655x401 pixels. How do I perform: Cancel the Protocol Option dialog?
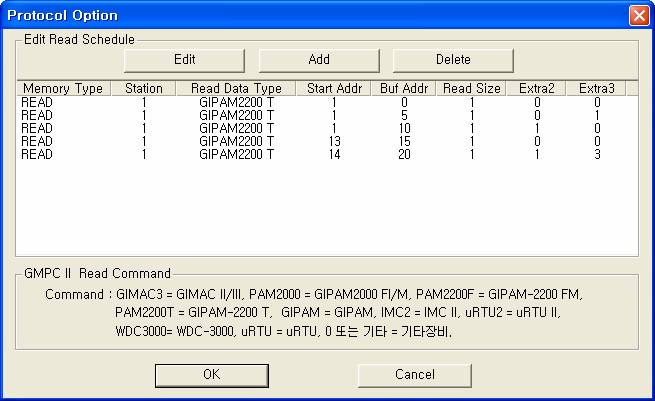414,375
